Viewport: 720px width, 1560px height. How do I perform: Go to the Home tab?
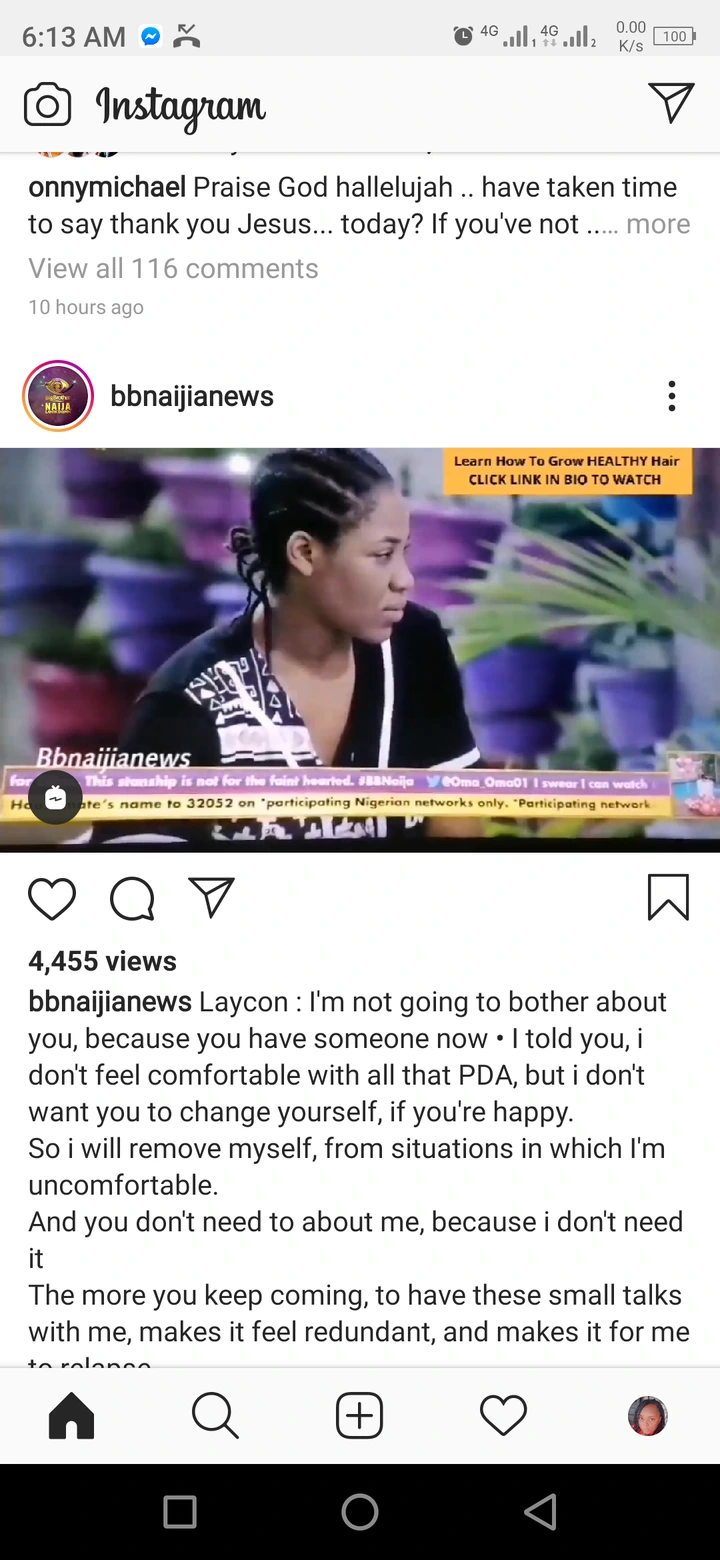72,1416
